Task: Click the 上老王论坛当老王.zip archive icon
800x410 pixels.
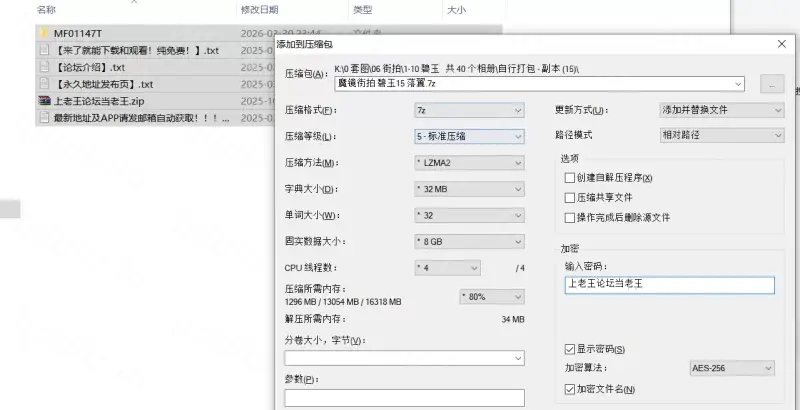Action: (44, 101)
